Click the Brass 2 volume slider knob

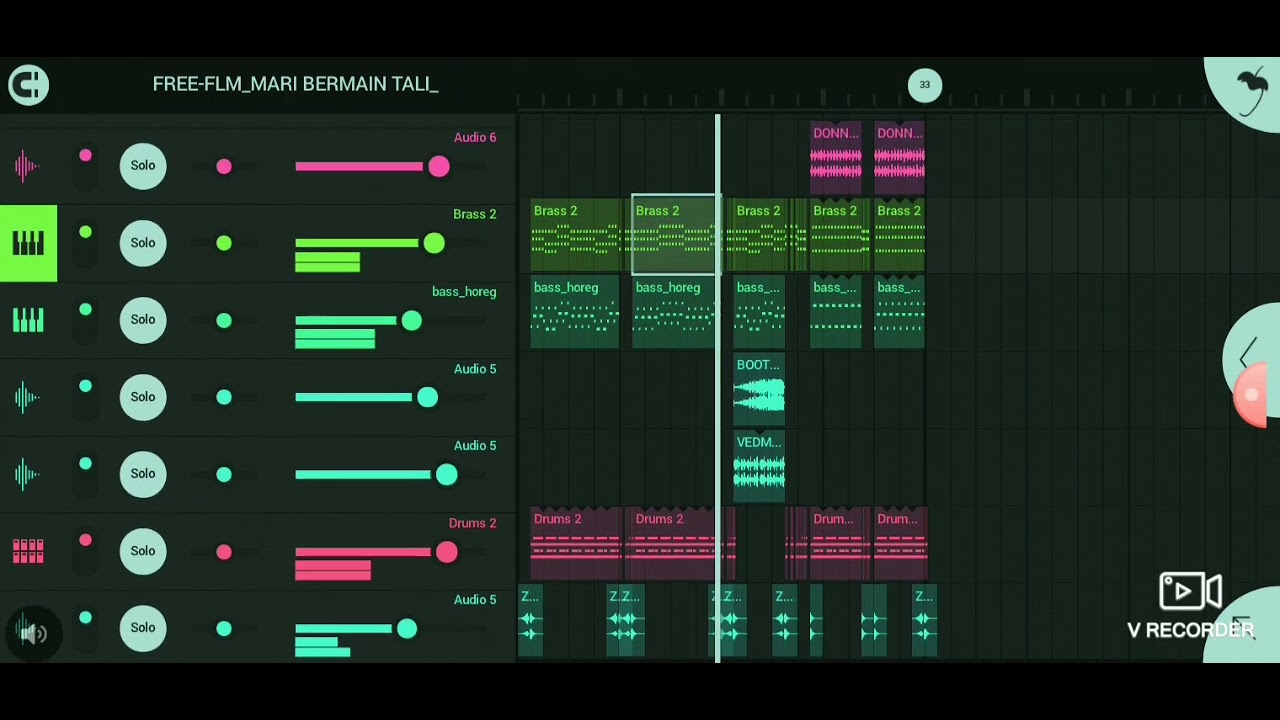pos(434,243)
